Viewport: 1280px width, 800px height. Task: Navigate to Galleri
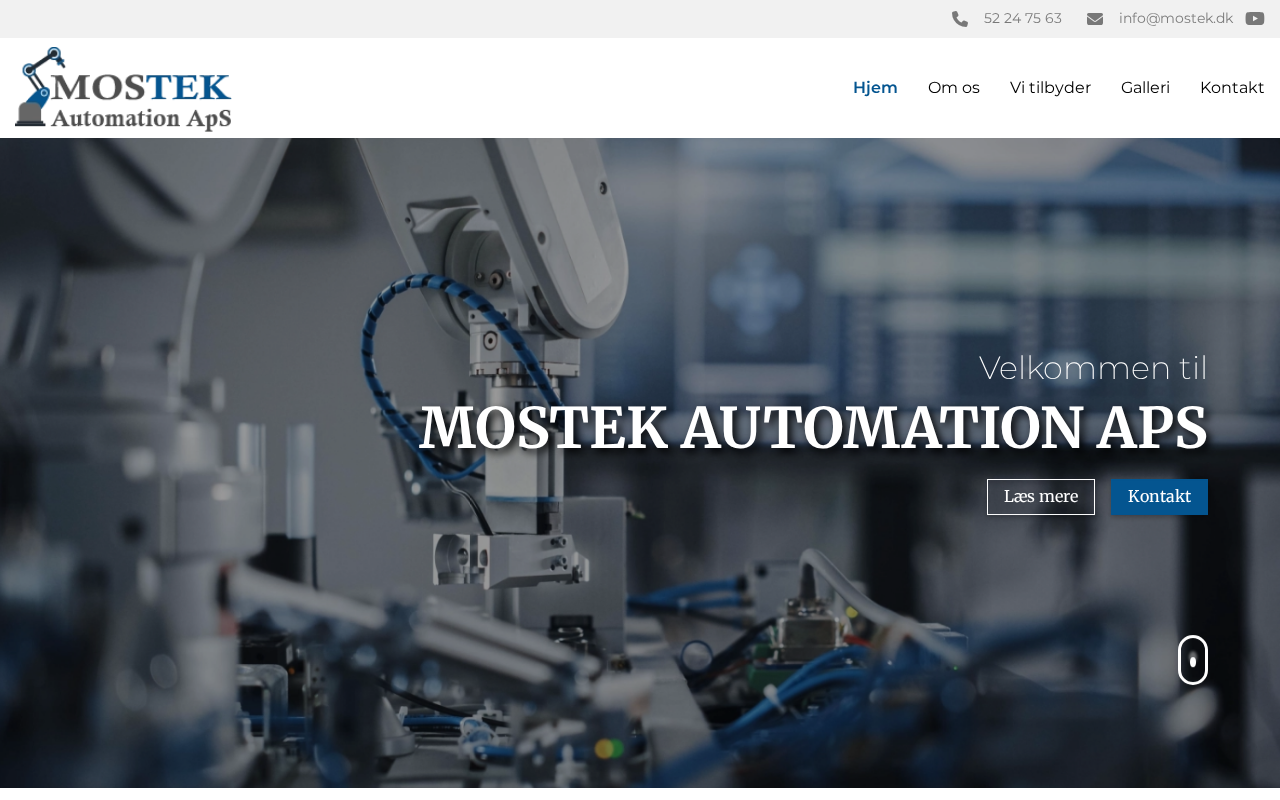pyautogui.click(x=1145, y=88)
